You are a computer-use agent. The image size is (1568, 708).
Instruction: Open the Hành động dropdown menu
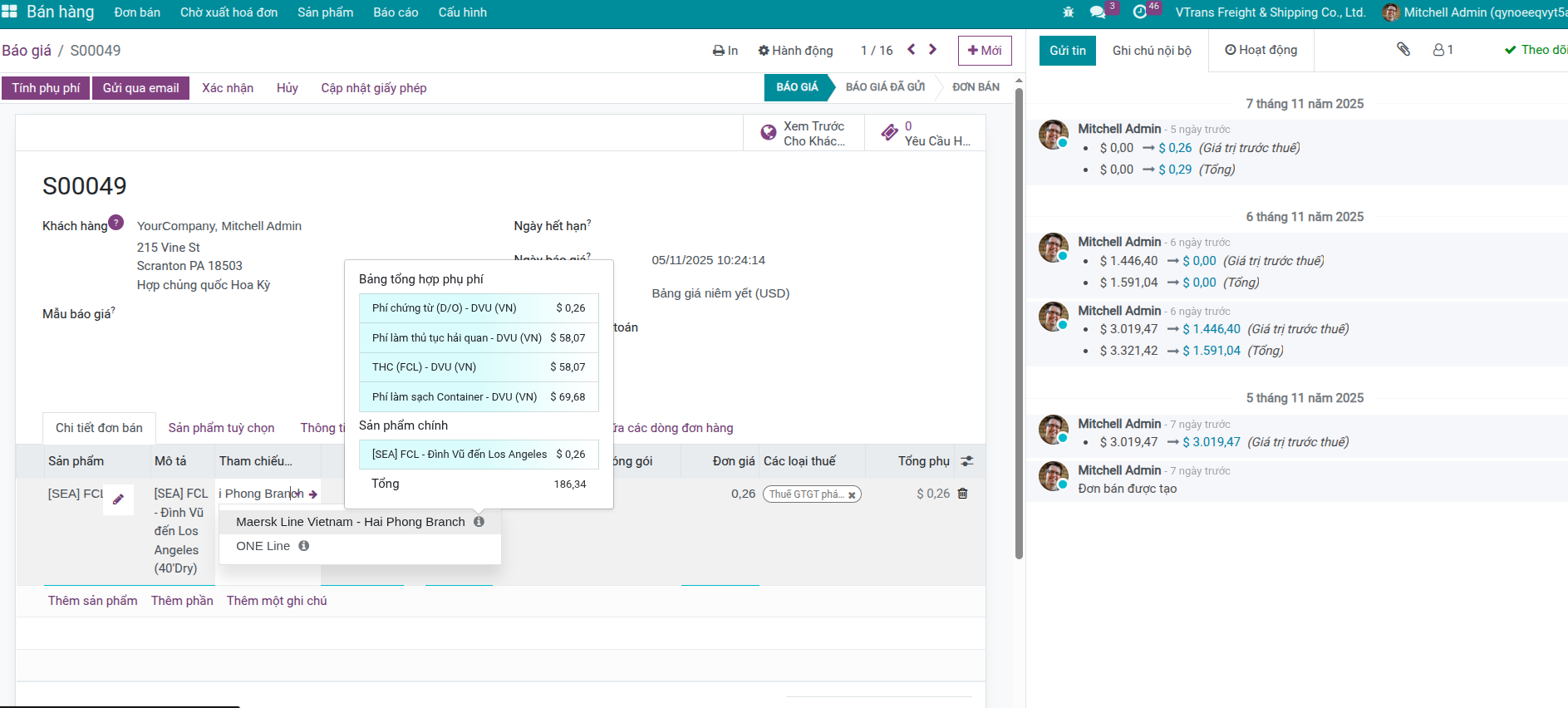(x=795, y=51)
